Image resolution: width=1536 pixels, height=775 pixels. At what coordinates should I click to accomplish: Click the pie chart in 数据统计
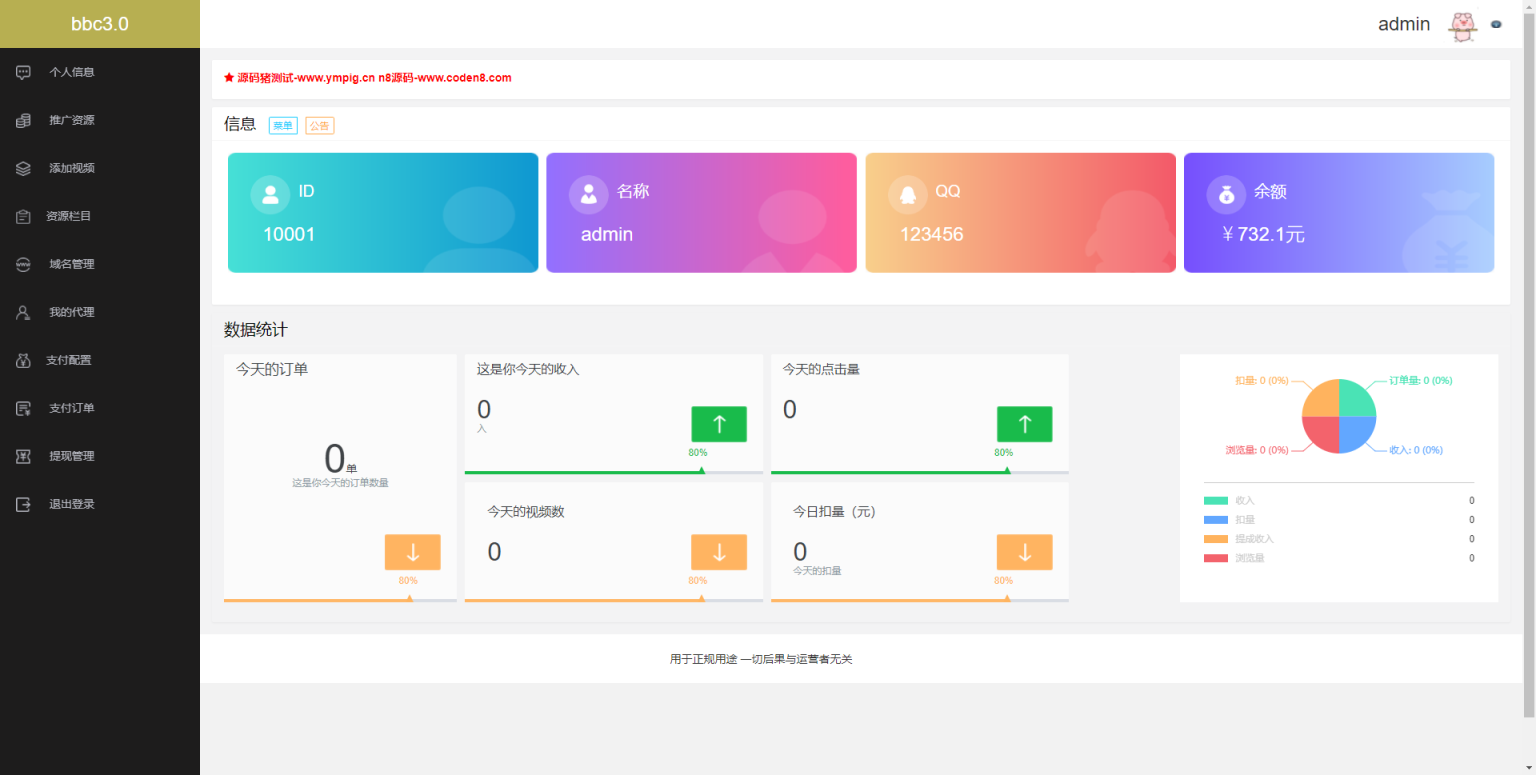1338,414
